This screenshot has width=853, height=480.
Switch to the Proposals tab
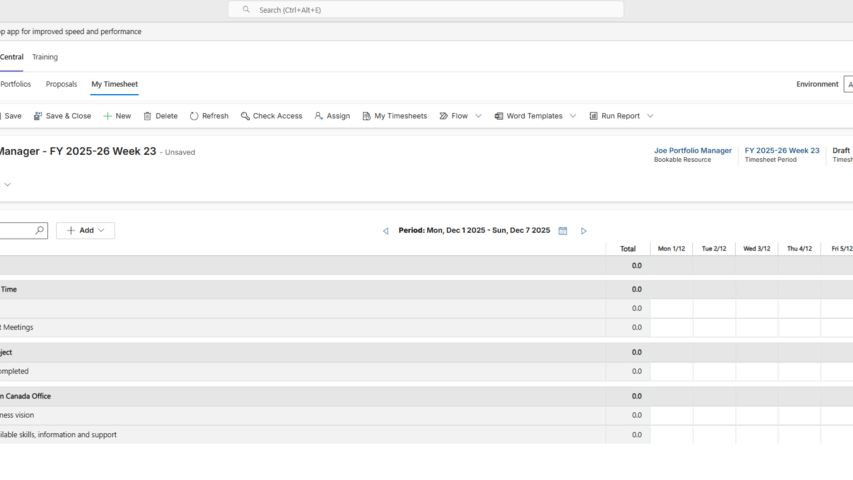point(61,84)
